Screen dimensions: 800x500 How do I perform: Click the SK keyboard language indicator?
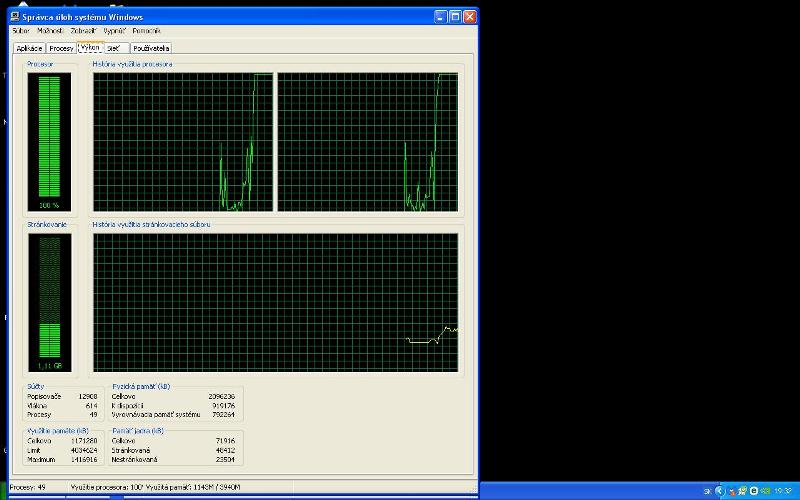click(707, 491)
